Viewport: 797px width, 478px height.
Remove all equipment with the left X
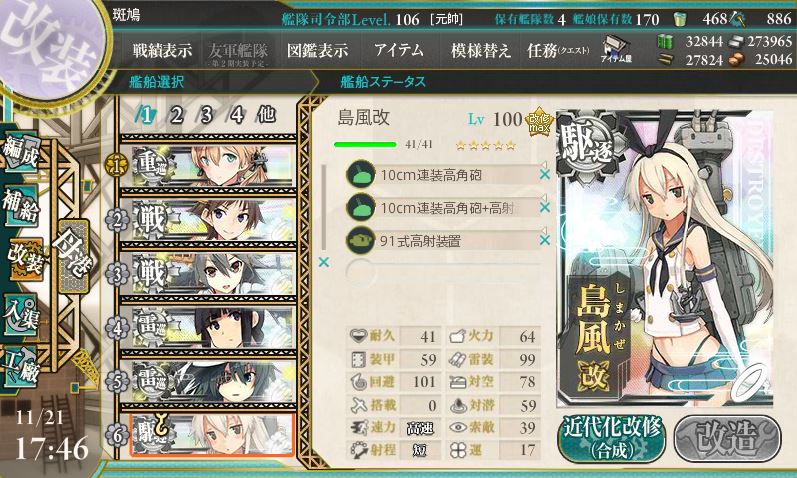coord(323,262)
